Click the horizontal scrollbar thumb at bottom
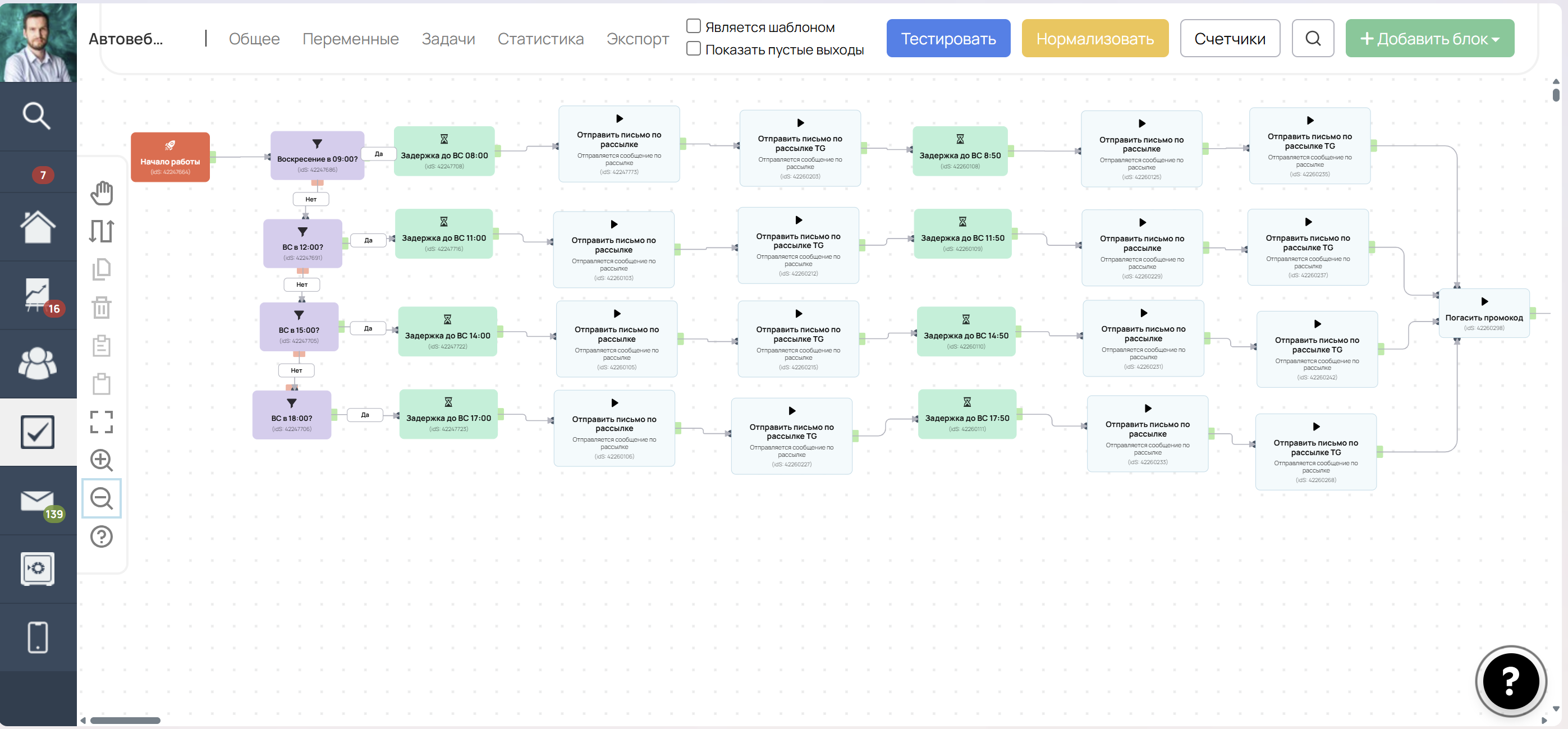1568x729 pixels. (x=125, y=721)
